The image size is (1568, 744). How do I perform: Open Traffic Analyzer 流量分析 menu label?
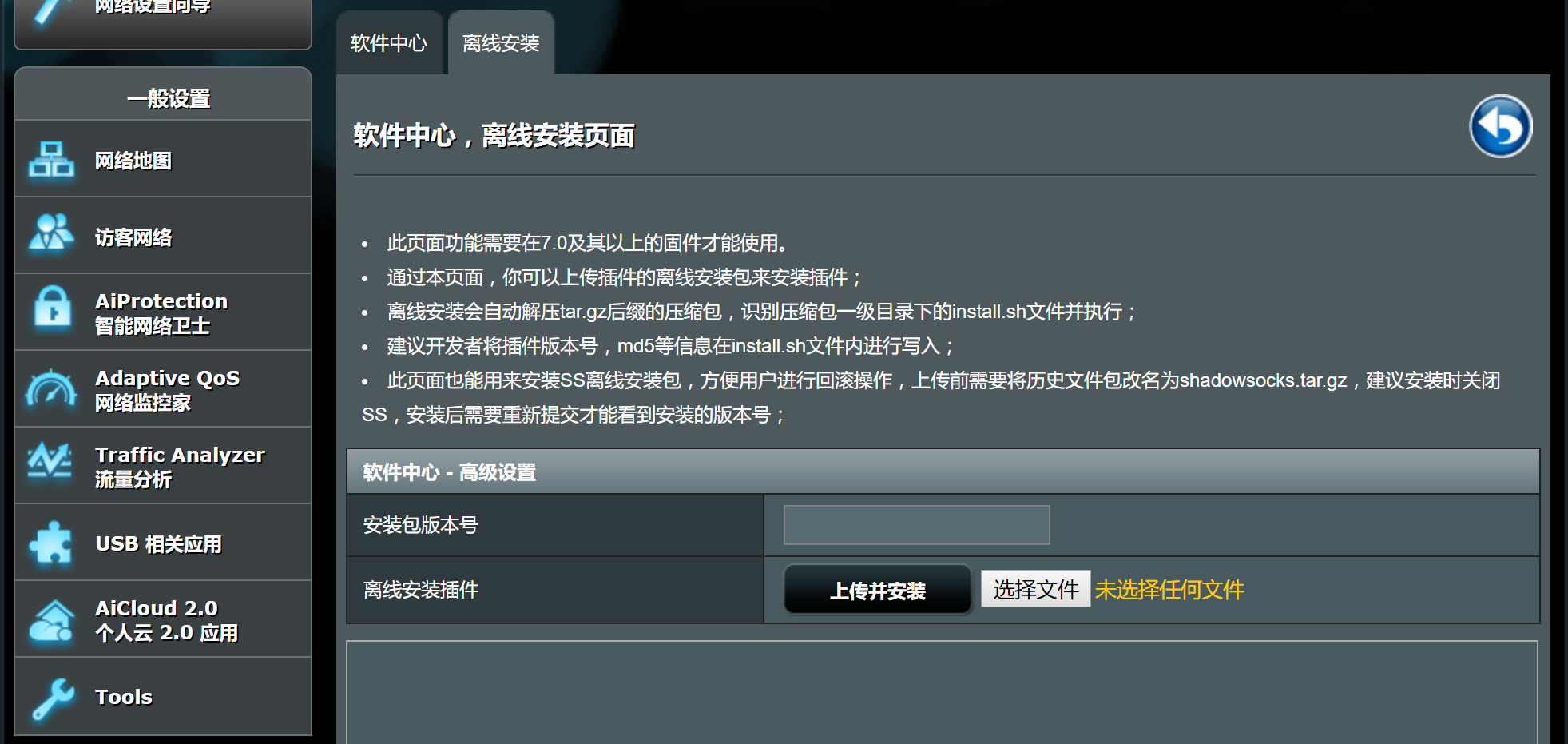(x=180, y=467)
